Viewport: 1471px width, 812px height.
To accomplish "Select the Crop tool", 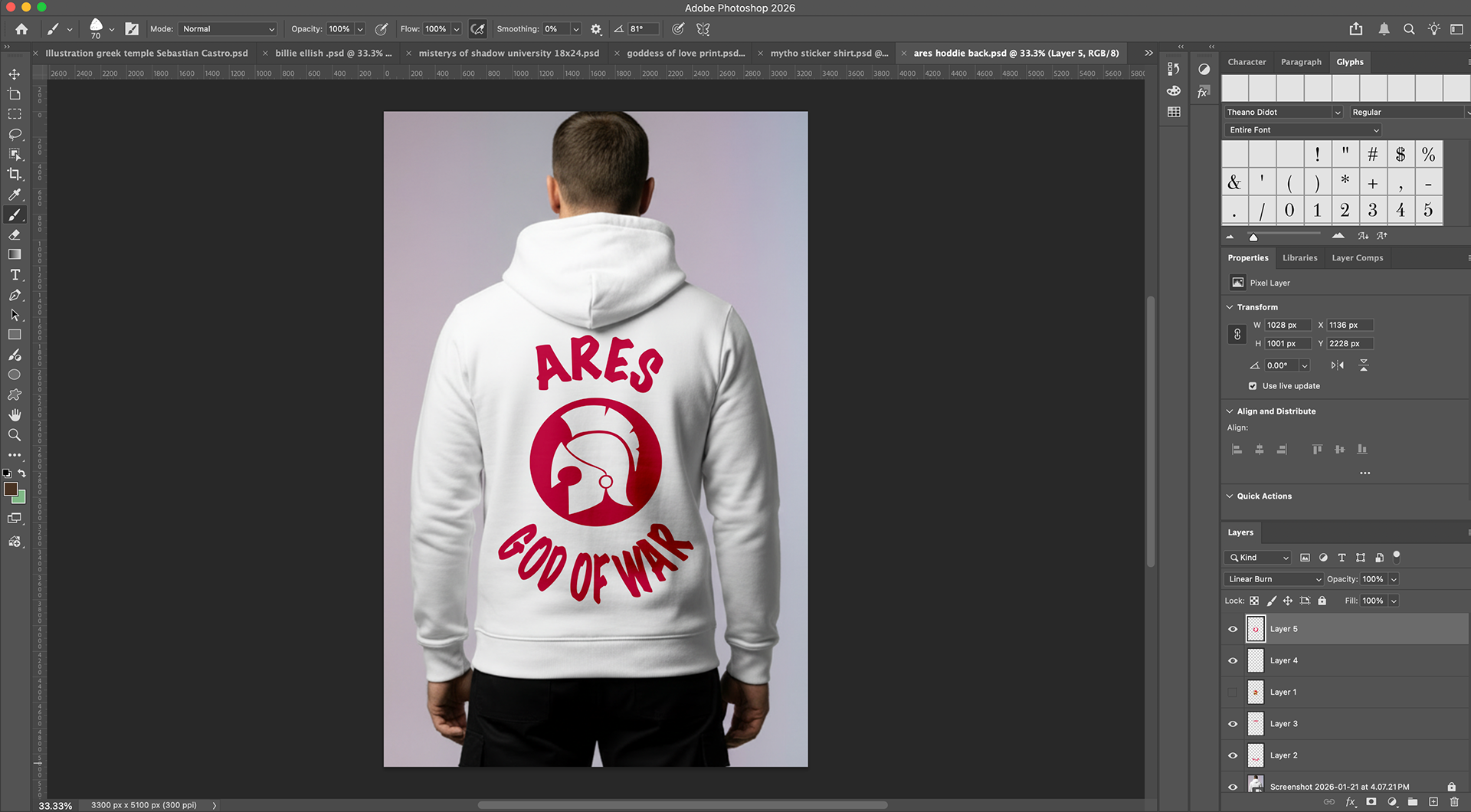I will (x=15, y=174).
